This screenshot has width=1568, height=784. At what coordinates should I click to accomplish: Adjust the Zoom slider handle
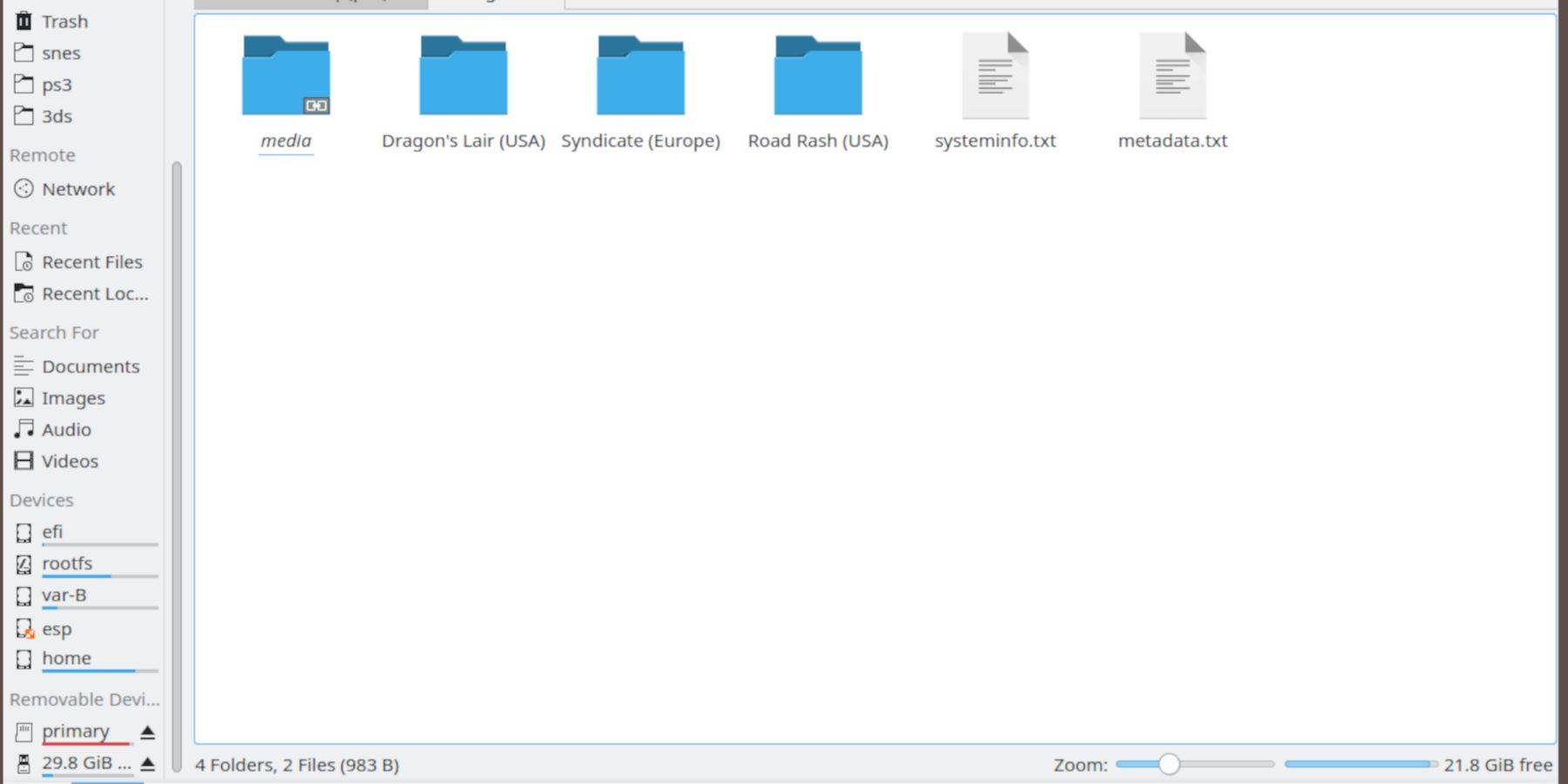1169,764
